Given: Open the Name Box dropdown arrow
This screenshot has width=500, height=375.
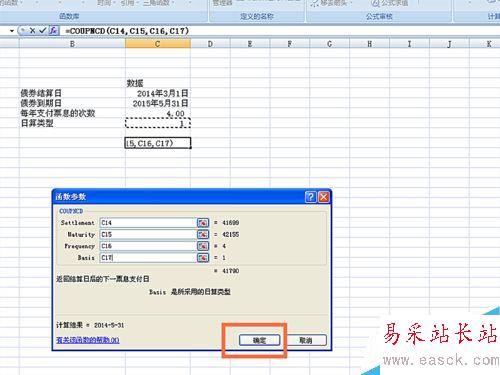Looking at the screenshot, I should 12,31.
